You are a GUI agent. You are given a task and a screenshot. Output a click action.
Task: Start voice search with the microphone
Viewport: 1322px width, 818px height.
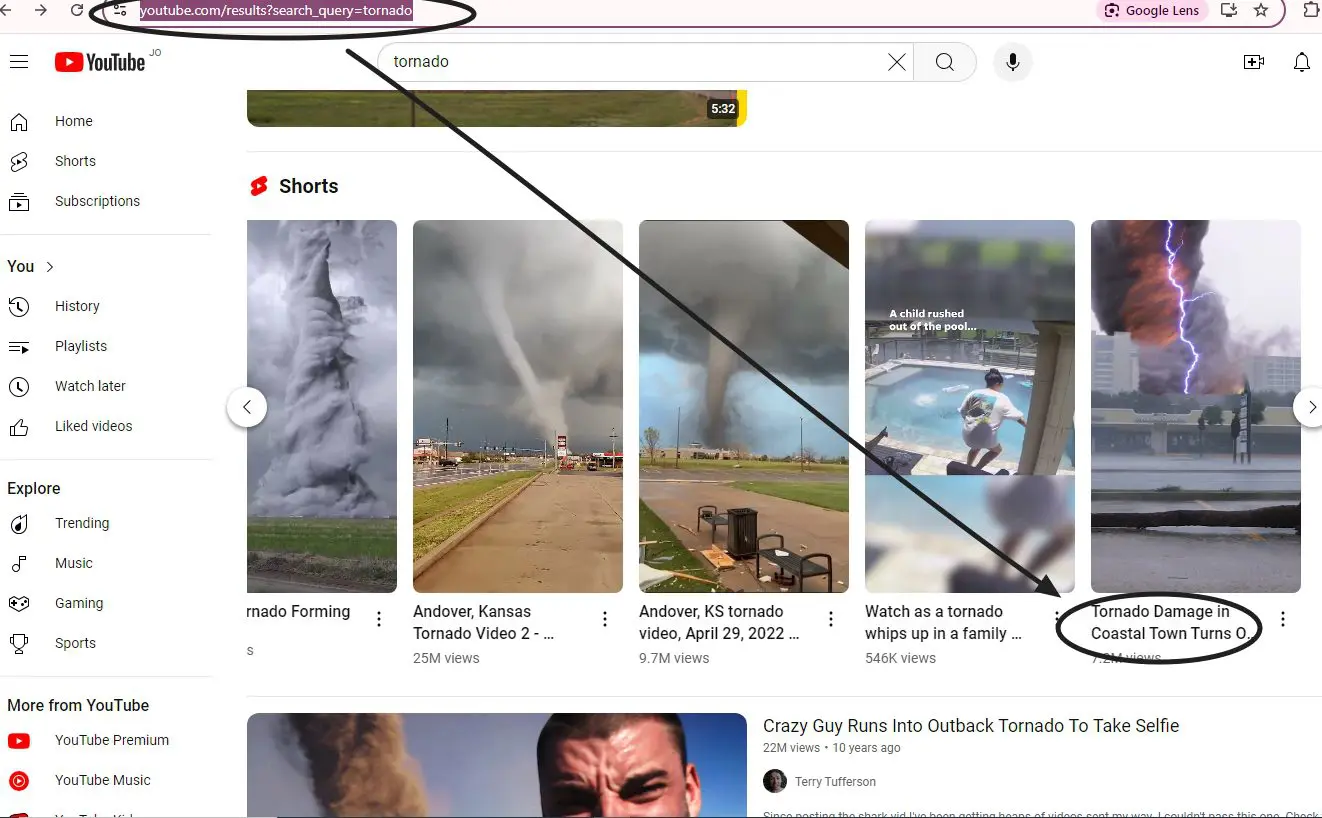1013,62
